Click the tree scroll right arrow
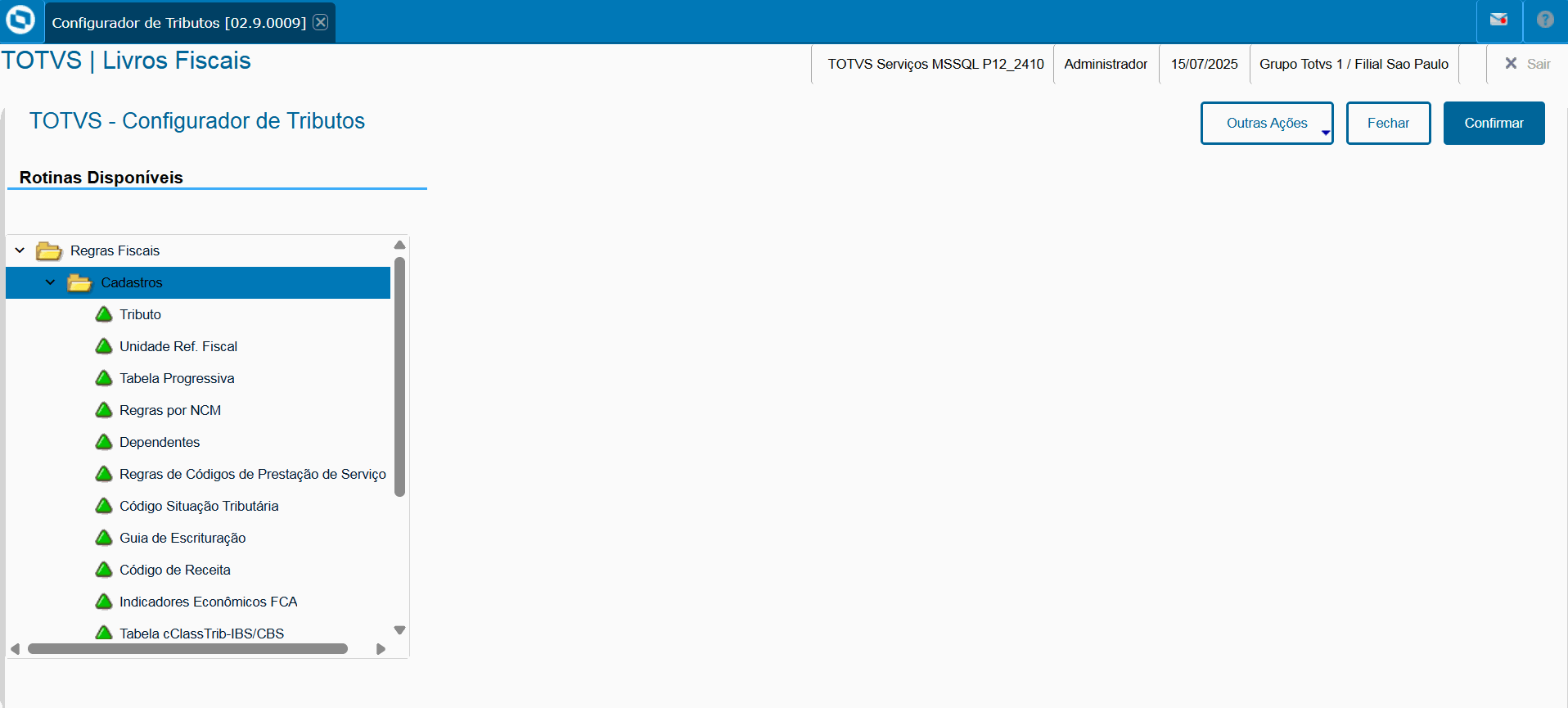Screen dimensions: 1568x708 click(x=381, y=649)
